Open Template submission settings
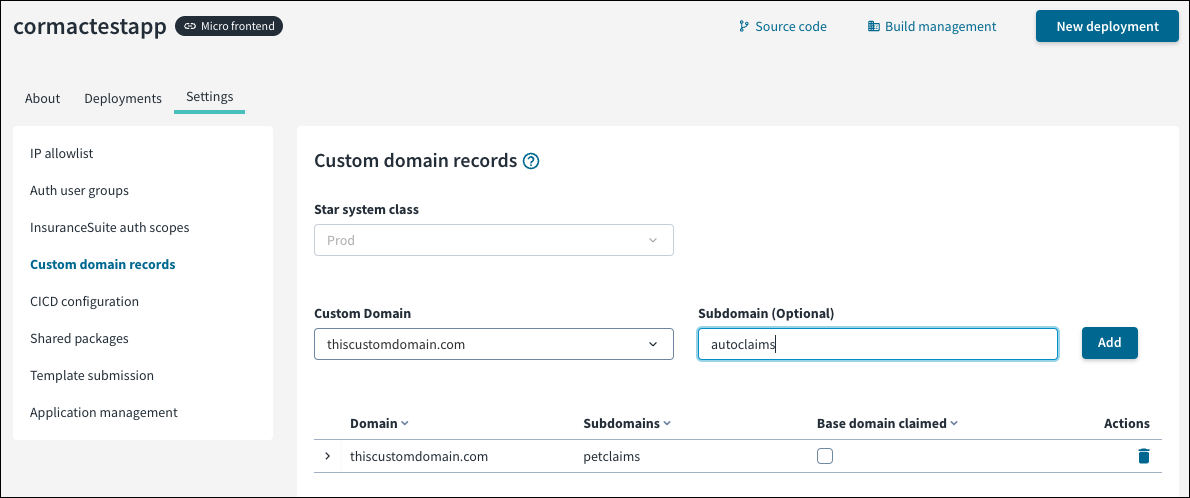 (92, 376)
